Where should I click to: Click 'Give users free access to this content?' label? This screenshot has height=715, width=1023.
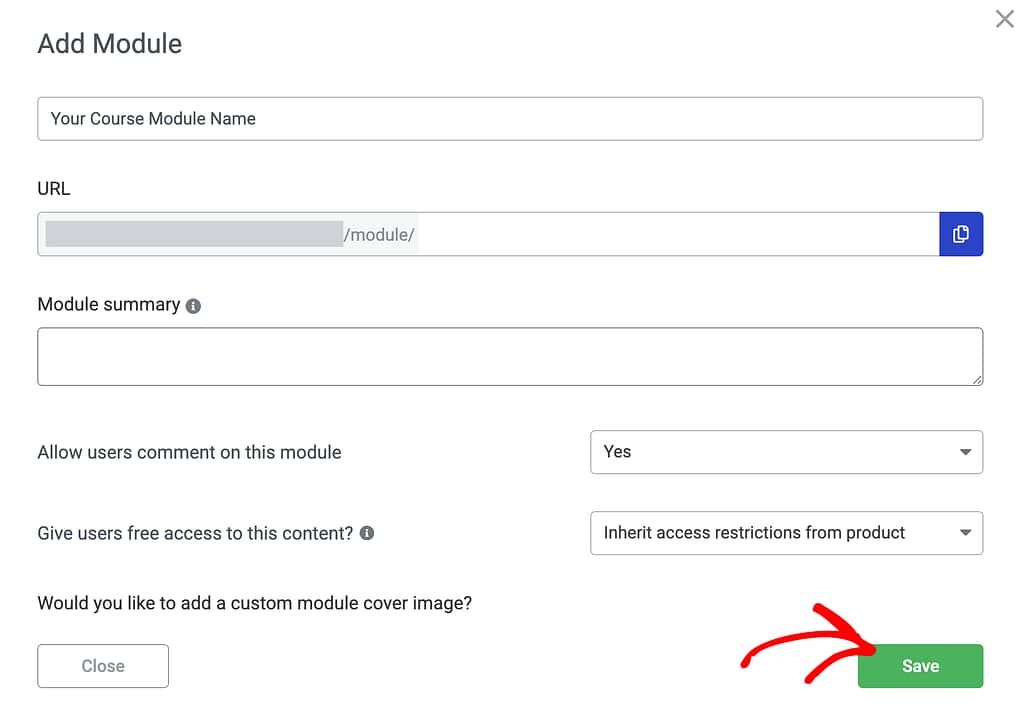[x=195, y=533]
